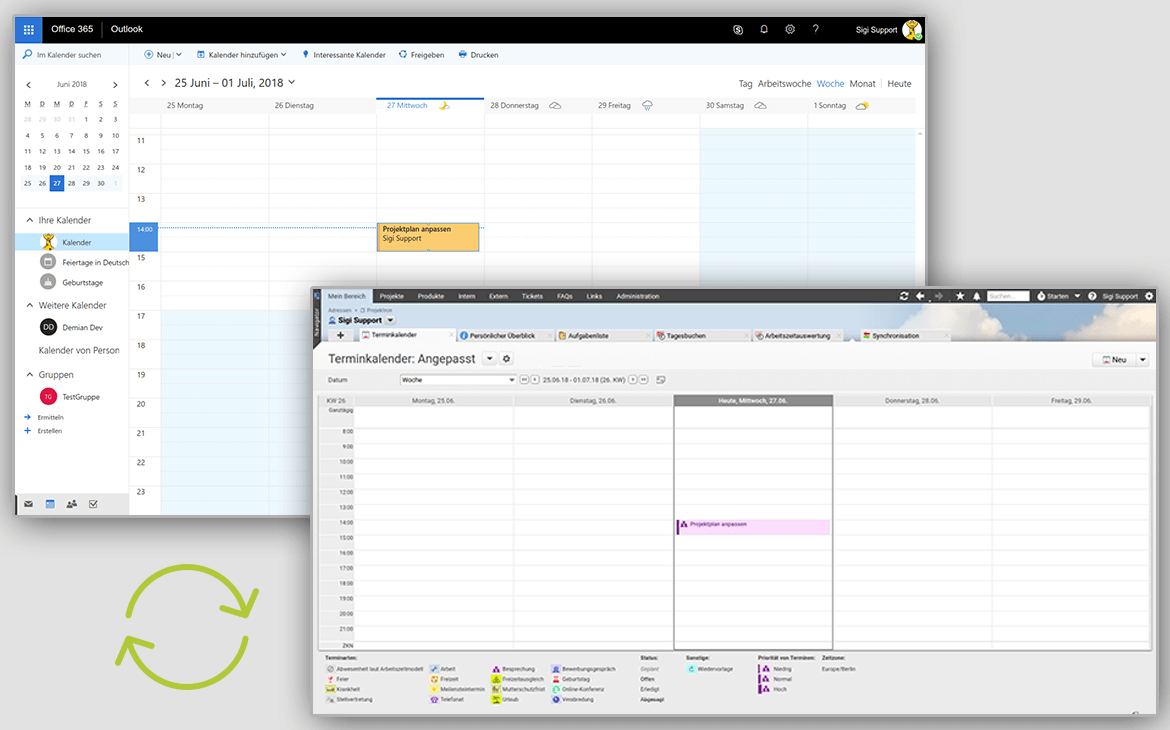The image size is (1170, 730).
Task: Open the Office 365 app launcher grid
Action: 28,30
